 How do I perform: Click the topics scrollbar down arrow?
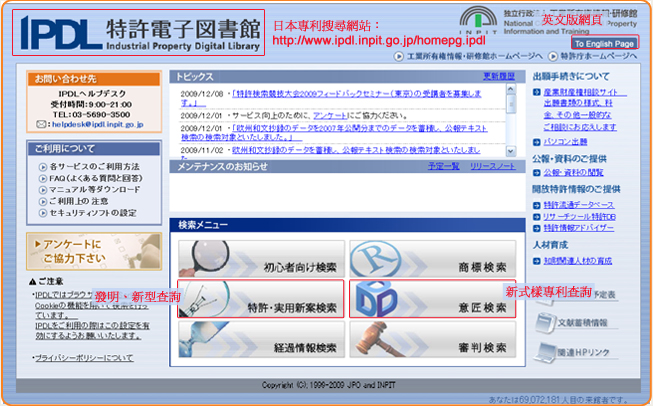[511, 151]
